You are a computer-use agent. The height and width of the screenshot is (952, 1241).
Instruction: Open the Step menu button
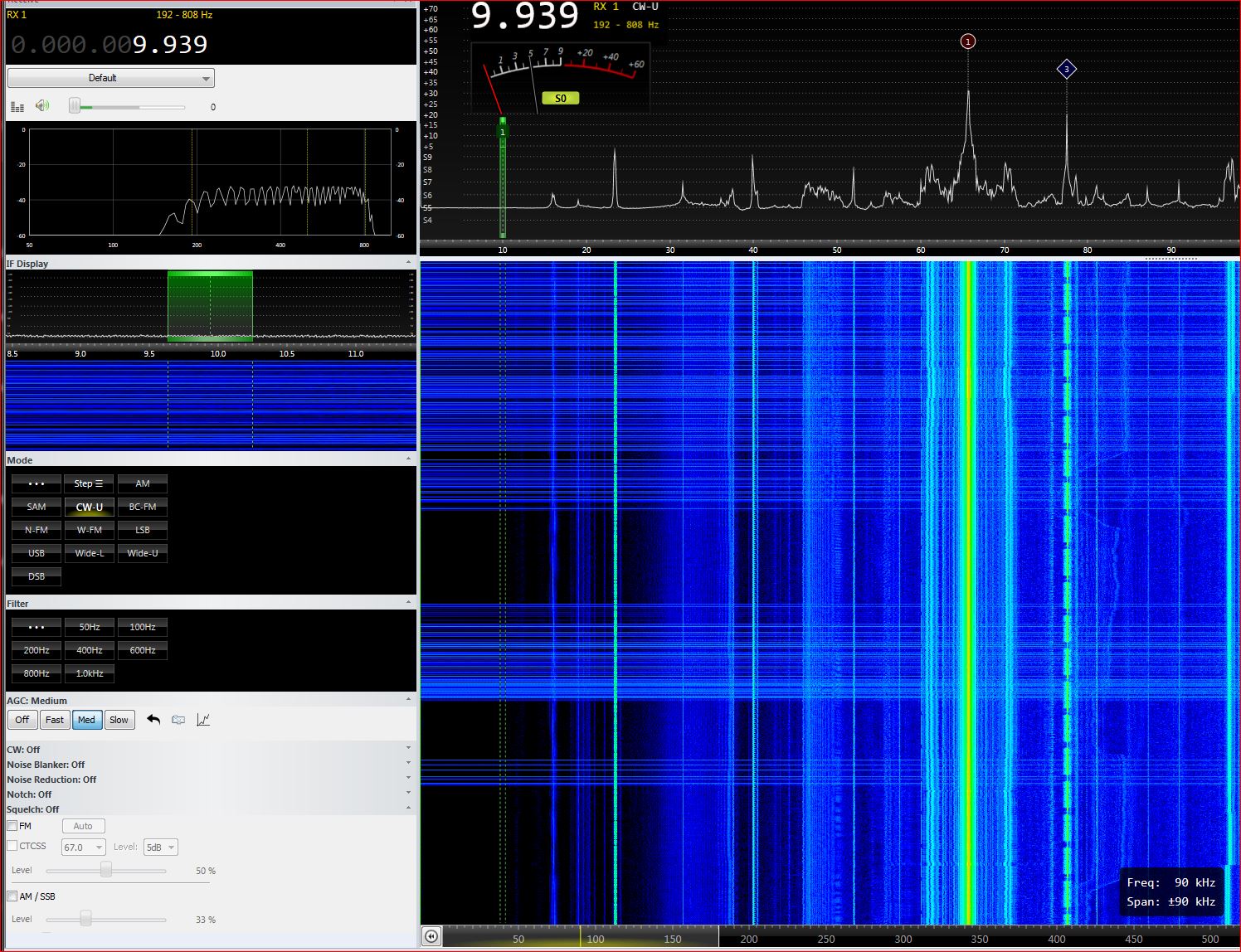coord(90,483)
